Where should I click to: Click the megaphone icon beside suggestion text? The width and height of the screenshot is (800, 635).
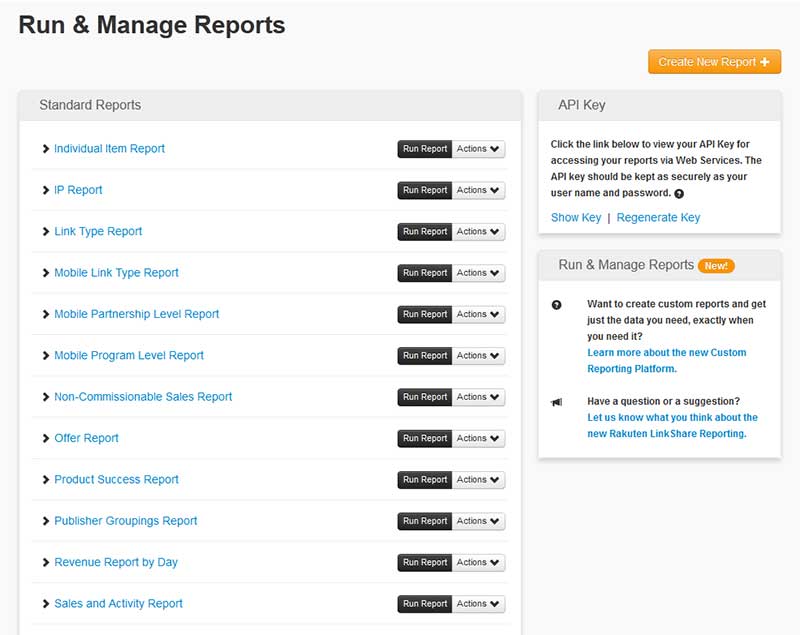click(557, 402)
